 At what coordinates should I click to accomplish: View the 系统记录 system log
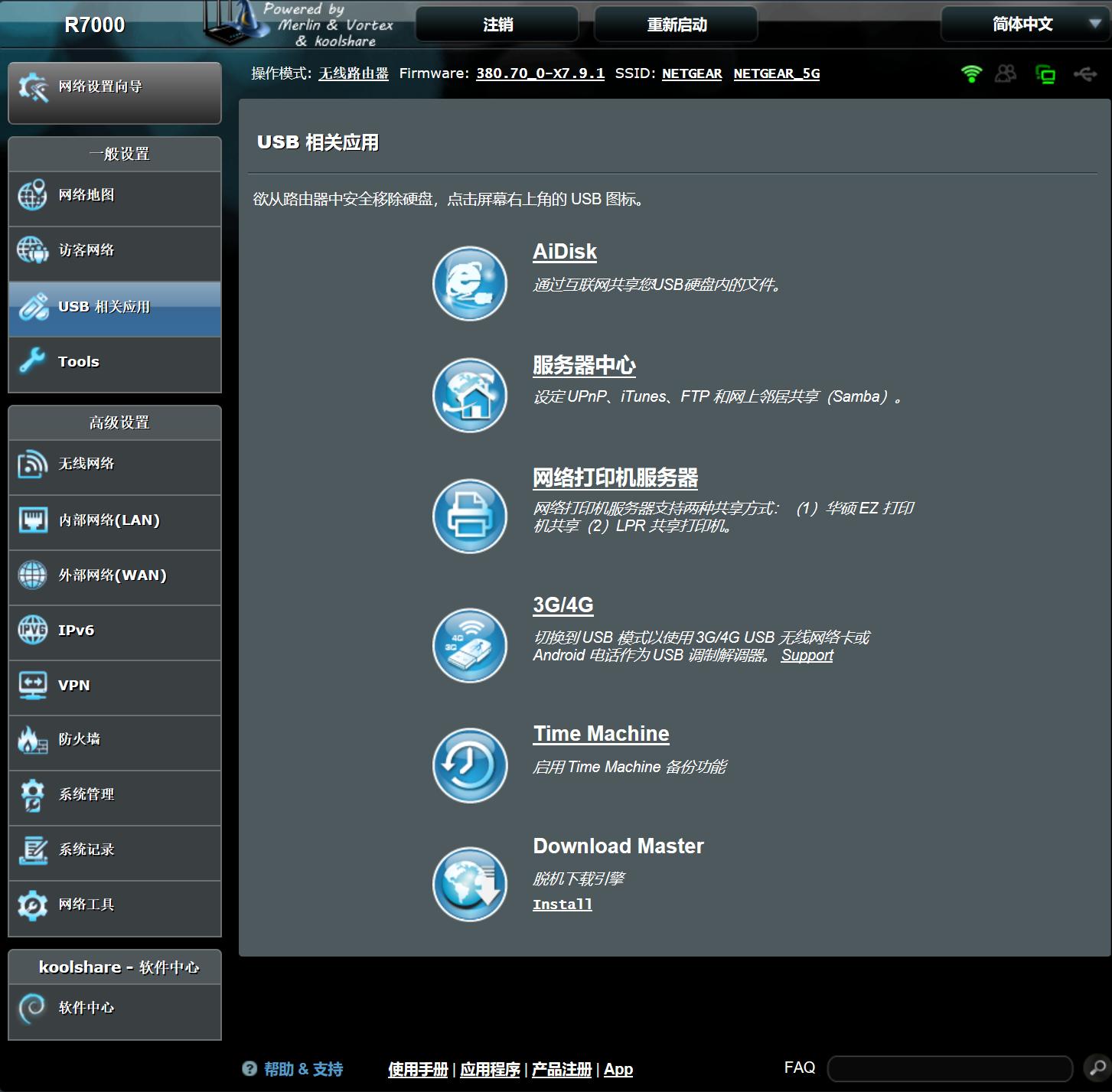115,853
